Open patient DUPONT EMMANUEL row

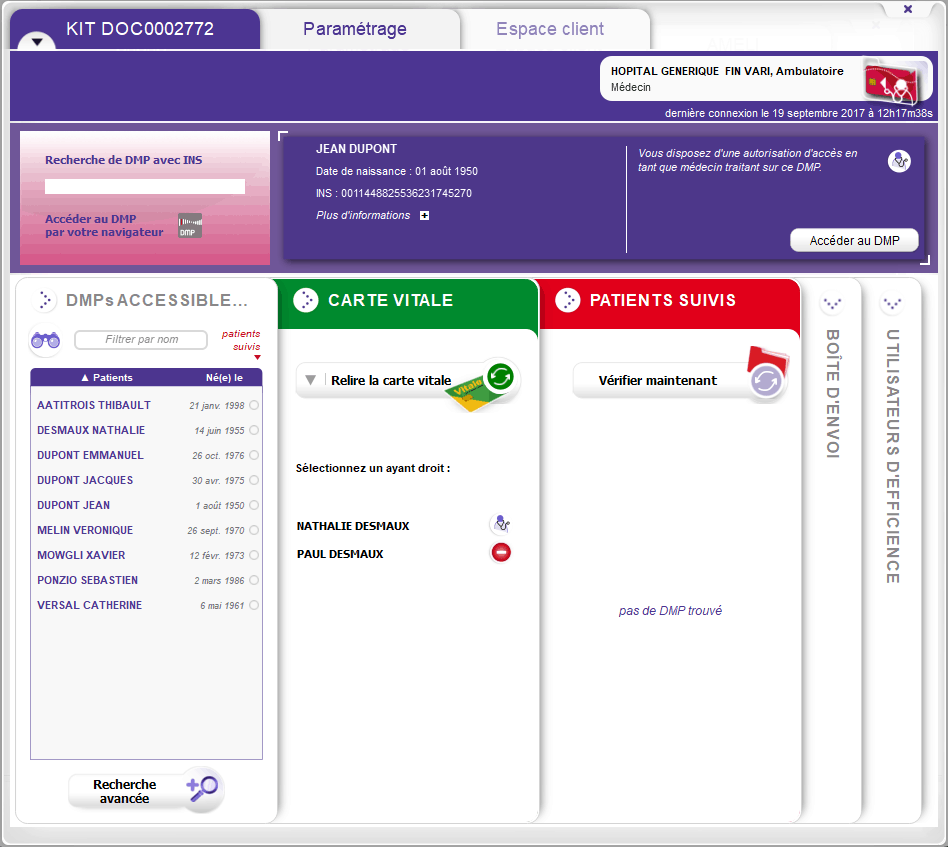pyautogui.click(x=146, y=455)
